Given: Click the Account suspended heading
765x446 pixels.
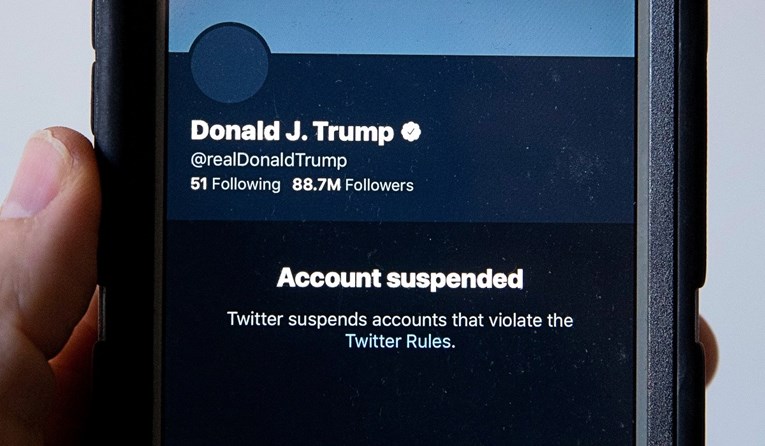Looking at the screenshot, I should [400, 279].
